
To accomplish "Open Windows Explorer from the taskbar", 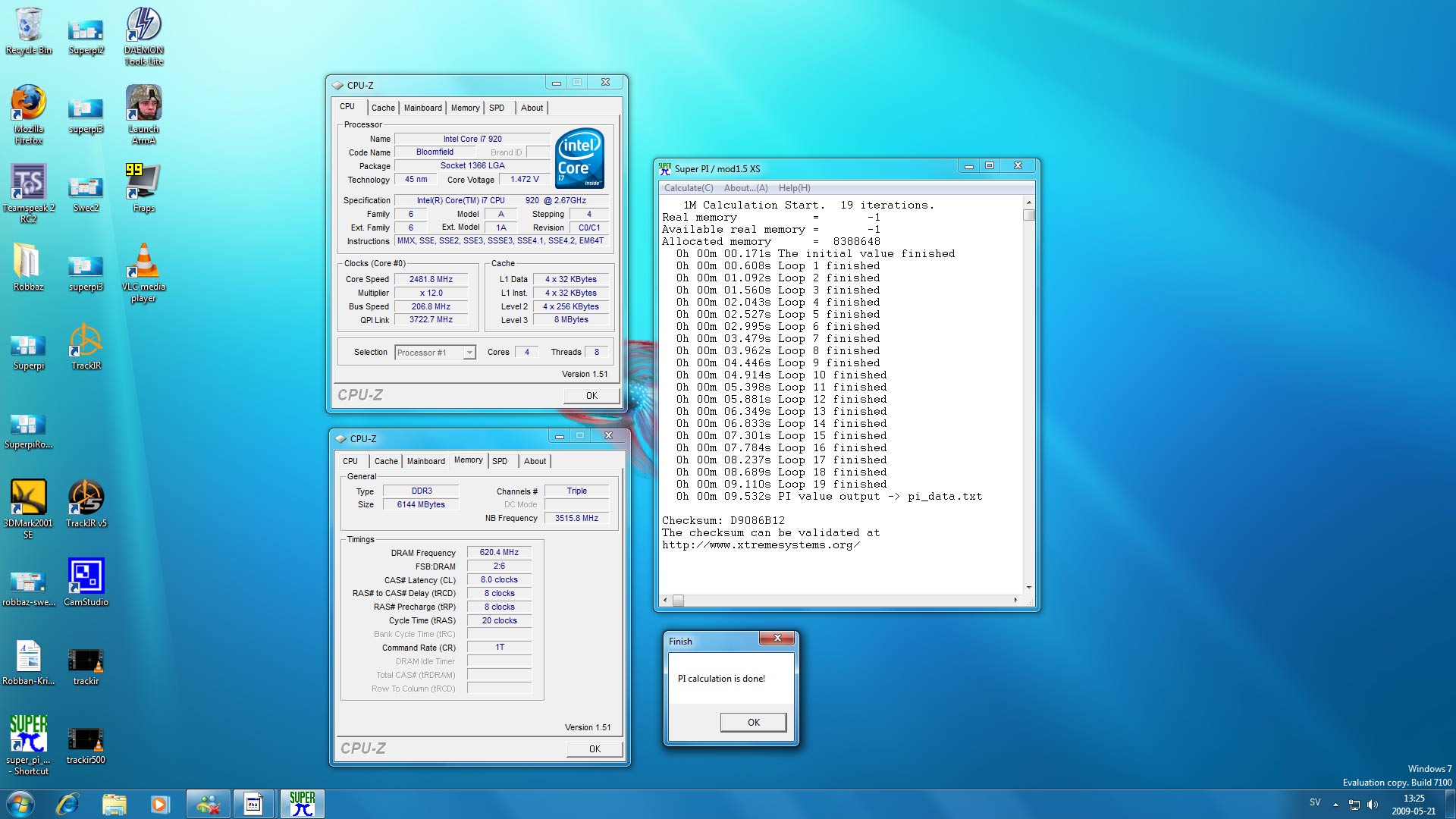I will click(x=114, y=804).
